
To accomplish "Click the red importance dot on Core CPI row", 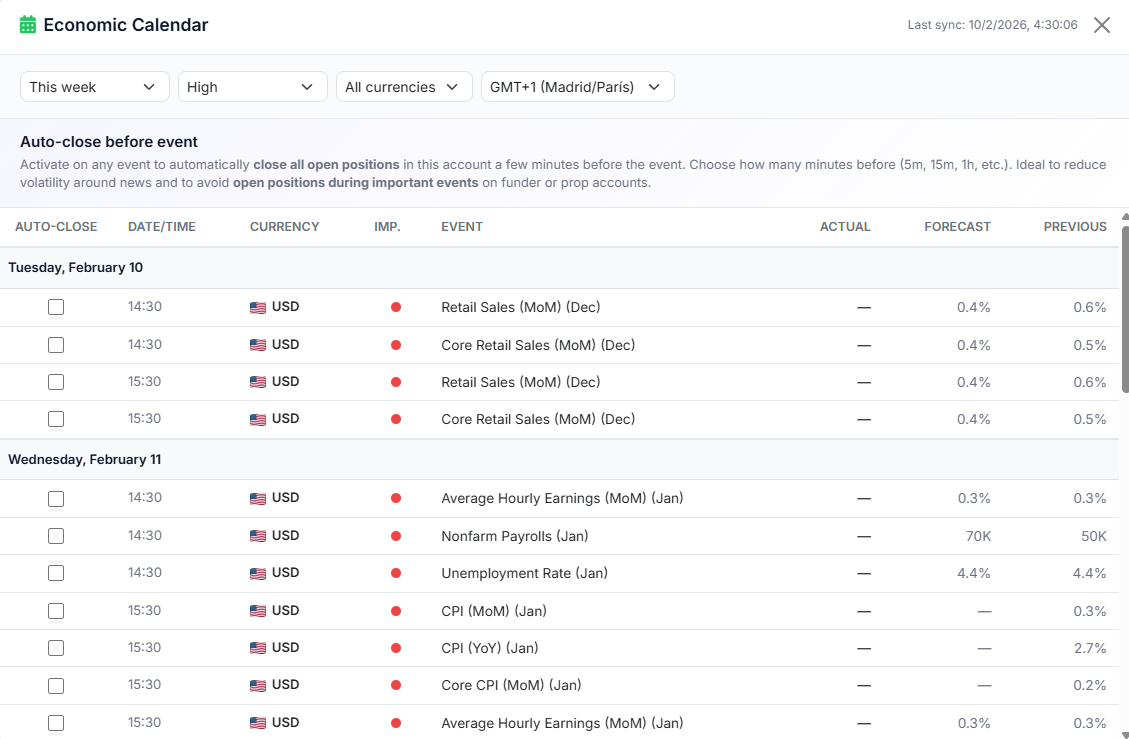I will coord(396,685).
